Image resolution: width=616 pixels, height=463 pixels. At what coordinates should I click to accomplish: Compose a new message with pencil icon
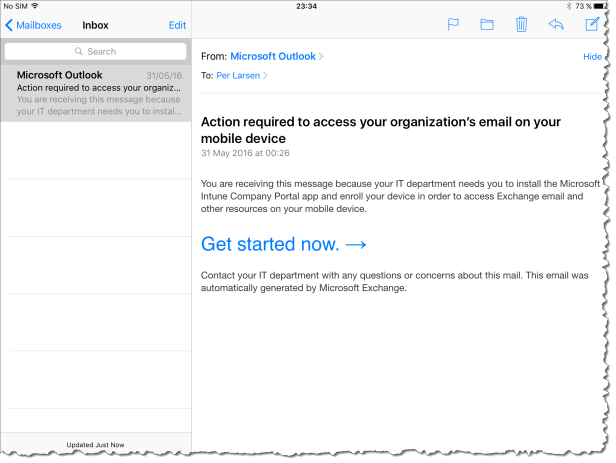point(590,25)
